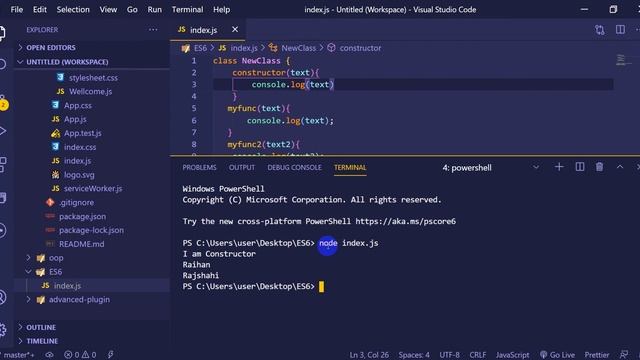Viewport: 640px width, 360px height.
Task: Open stylesheet.css in the explorer
Action: tap(93, 78)
